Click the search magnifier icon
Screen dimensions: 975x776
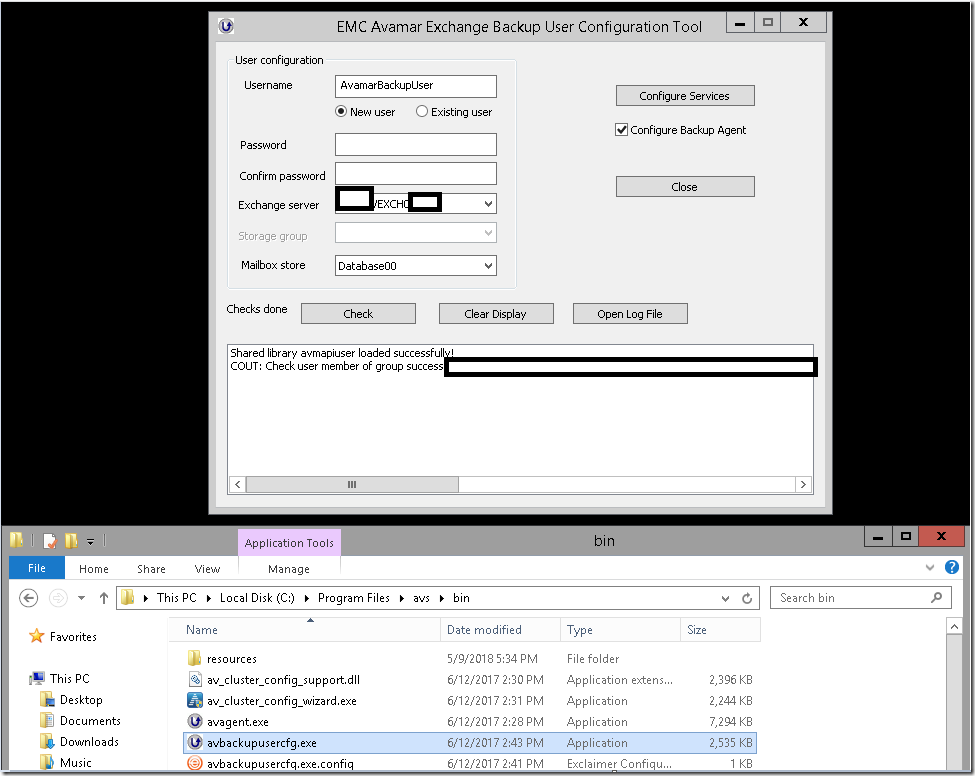936,598
